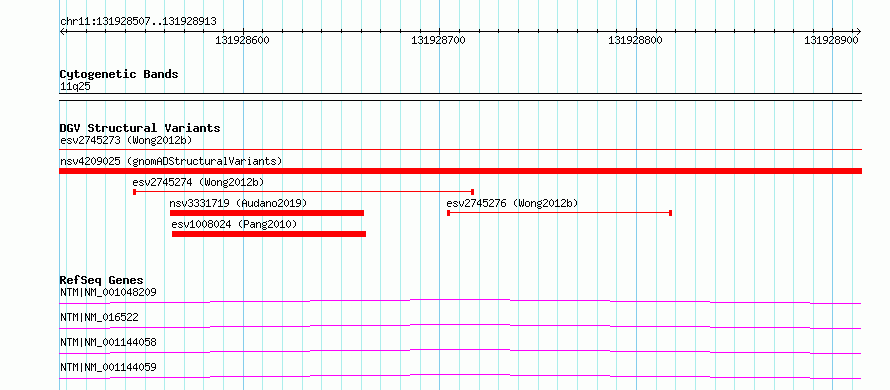This screenshot has height=390, width=890.
Task: Click the esv1008024 red variant bar
Action: click(x=269, y=234)
